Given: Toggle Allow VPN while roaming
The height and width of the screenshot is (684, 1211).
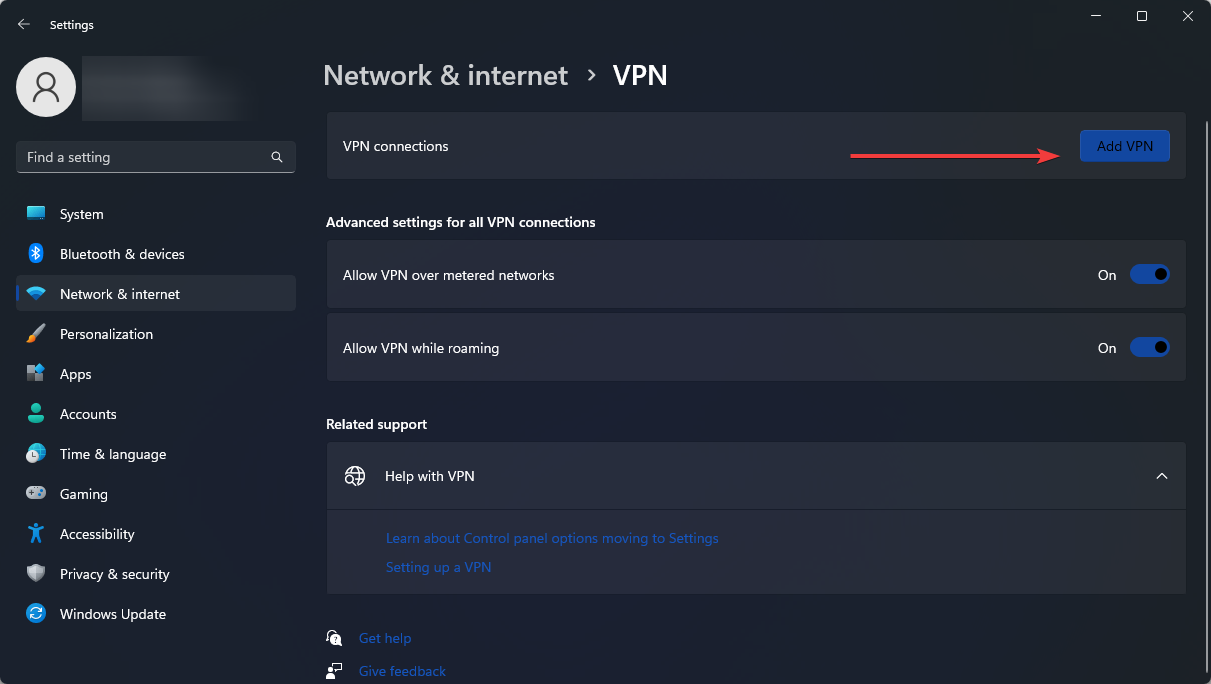Looking at the screenshot, I should click(1149, 348).
